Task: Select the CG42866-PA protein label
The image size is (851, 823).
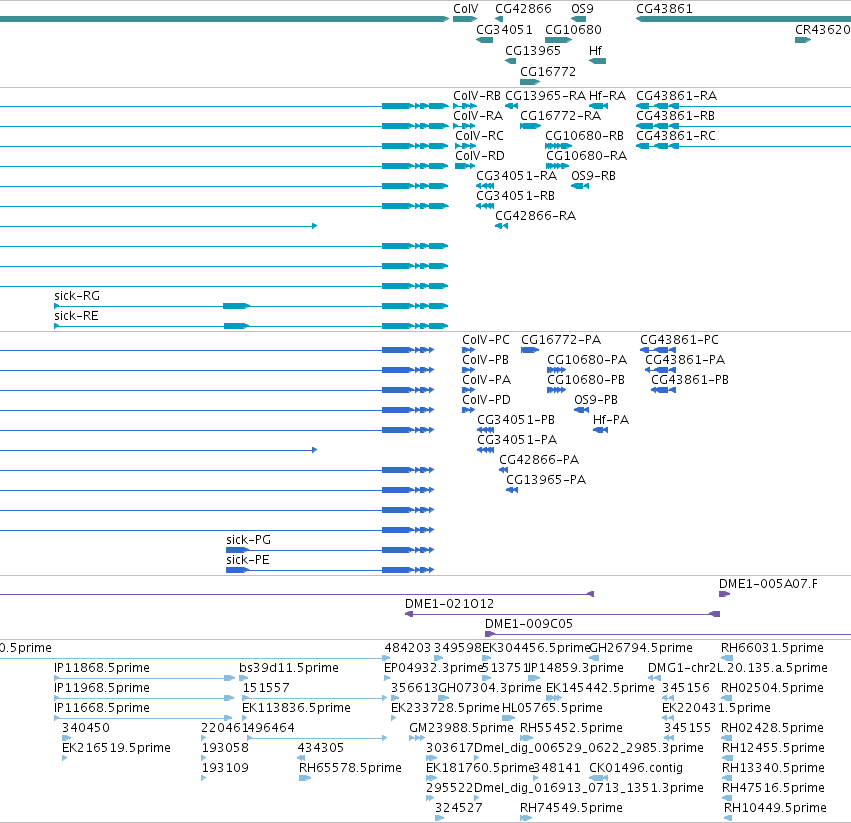Action: pos(539,460)
